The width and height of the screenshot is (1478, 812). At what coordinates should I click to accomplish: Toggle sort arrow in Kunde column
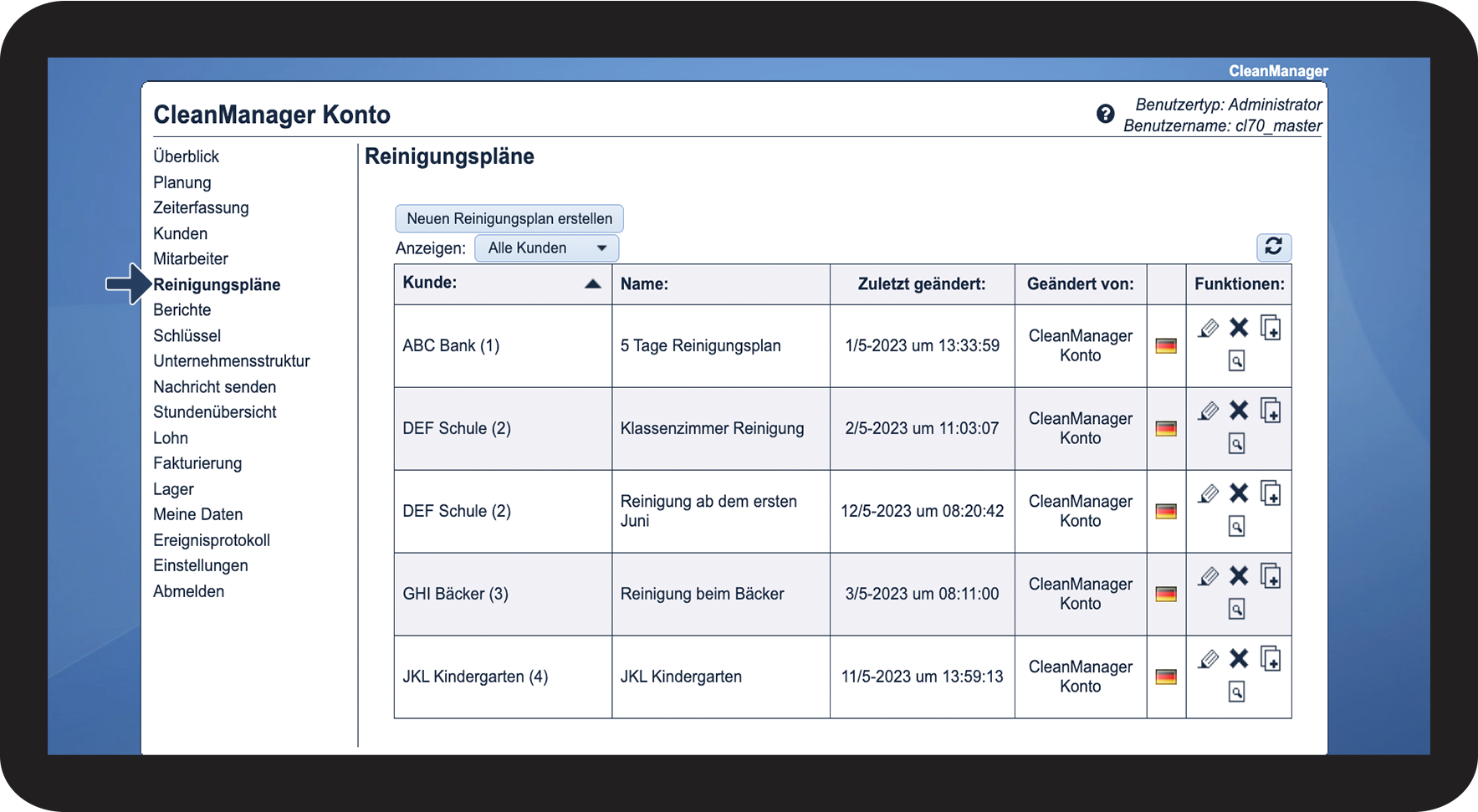(592, 284)
